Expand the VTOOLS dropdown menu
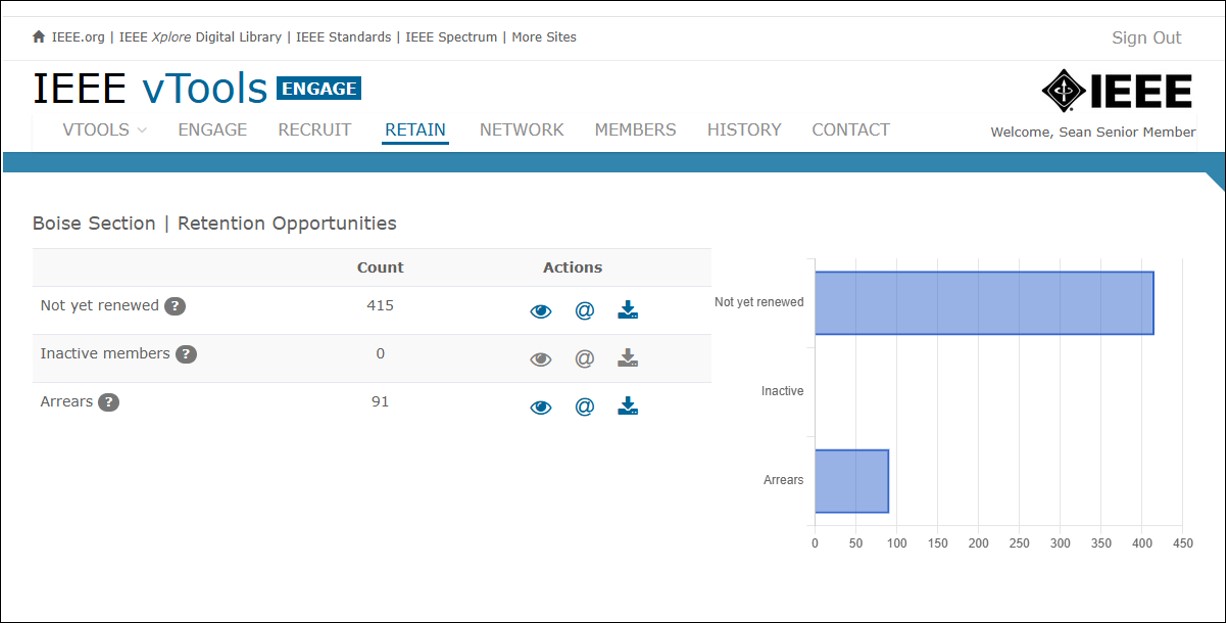The image size is (1226, 623). pyautogui.click(x=105, y=130)
